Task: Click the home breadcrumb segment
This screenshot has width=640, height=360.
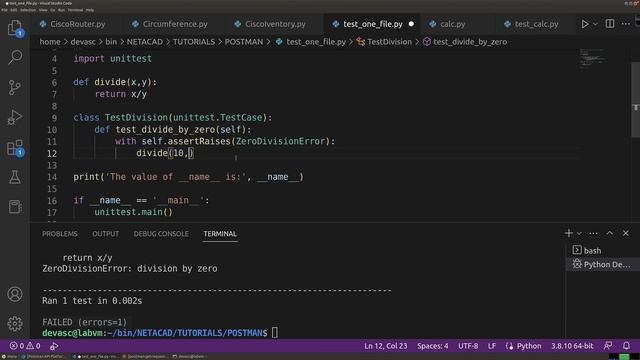Action: click(50, 42)
